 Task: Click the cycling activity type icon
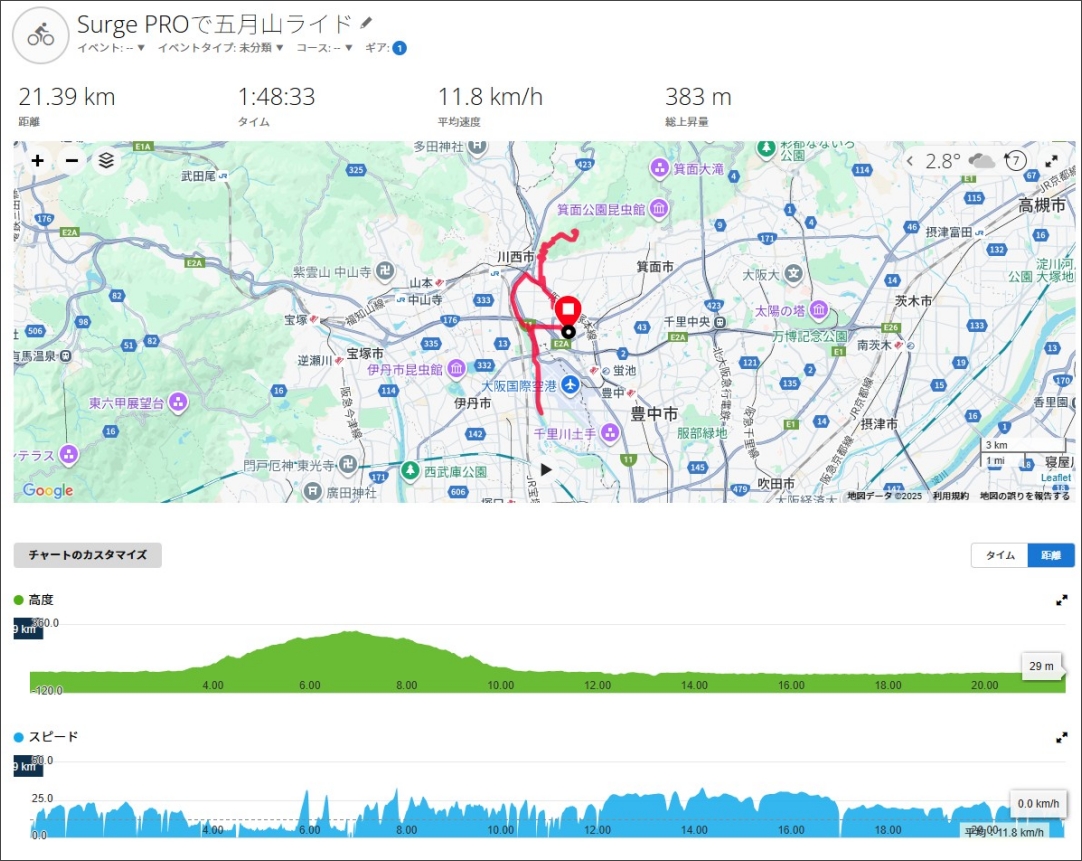tap(41, 35)
